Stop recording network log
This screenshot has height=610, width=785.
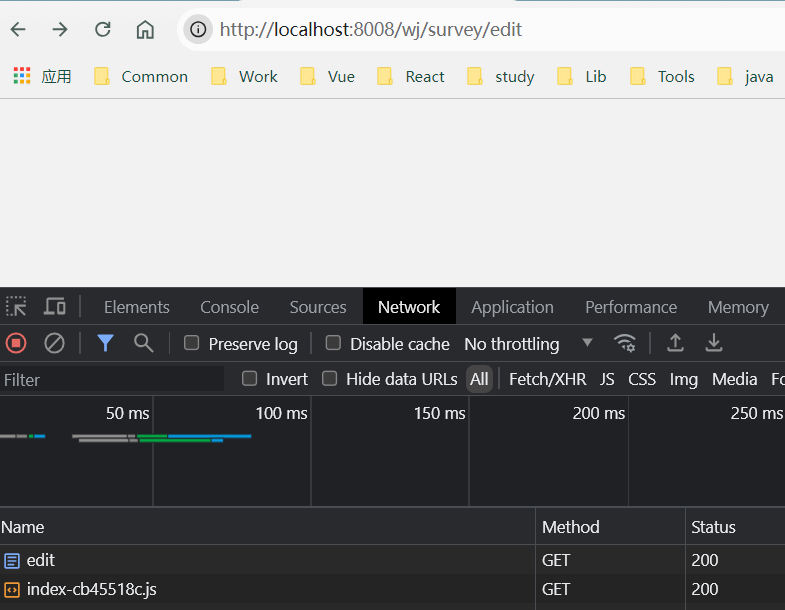16,344
